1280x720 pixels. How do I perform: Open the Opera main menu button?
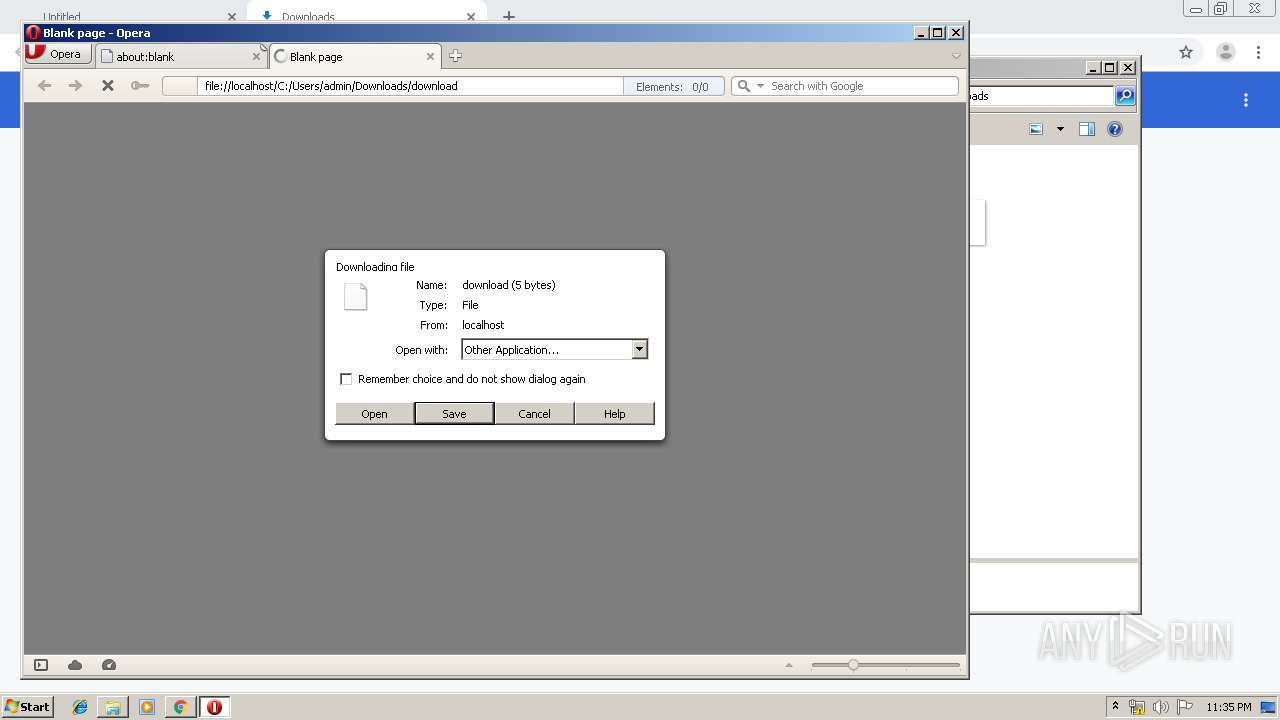[58, 54]
